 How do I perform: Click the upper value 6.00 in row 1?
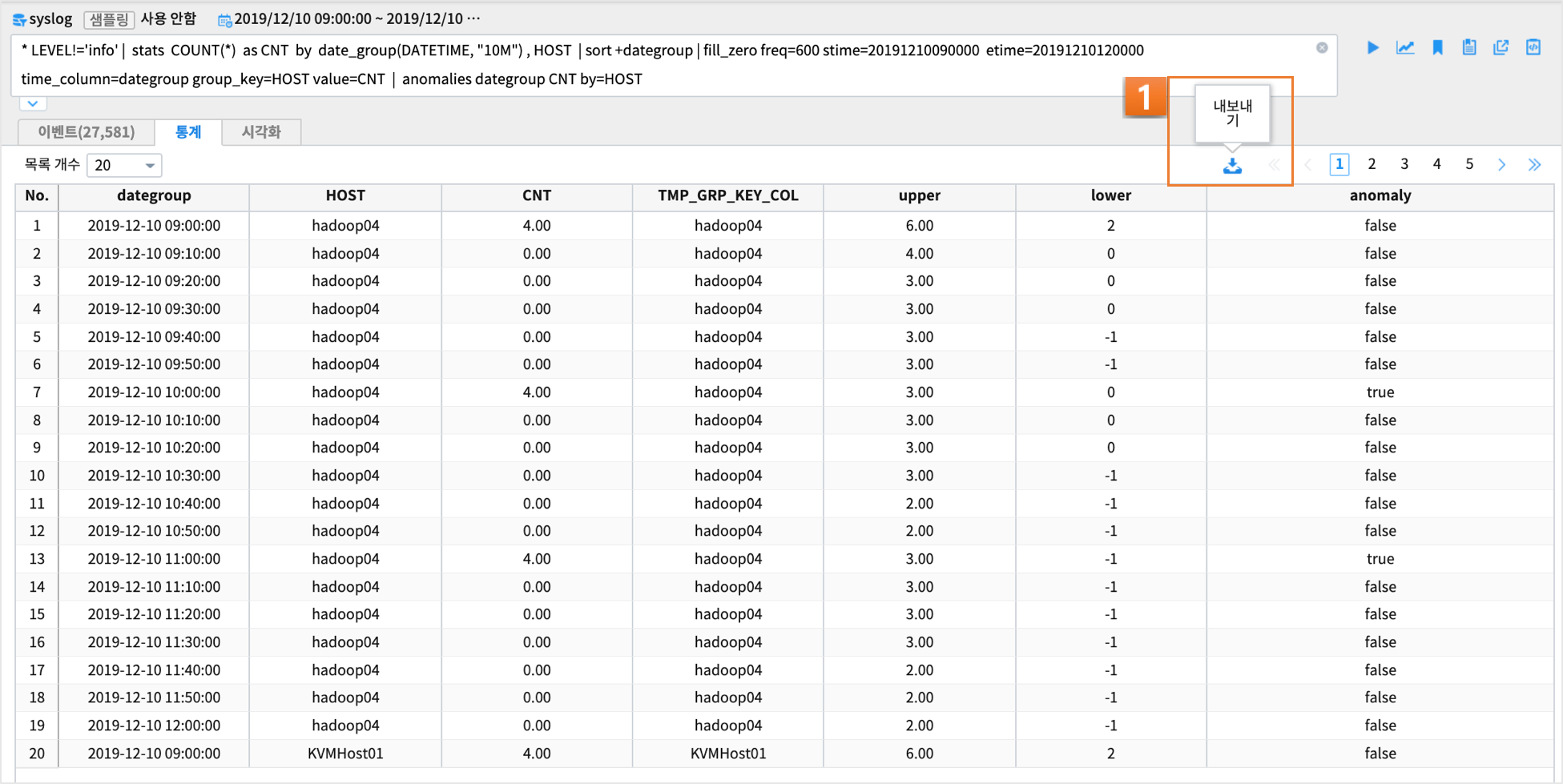(x=920, y=226)
